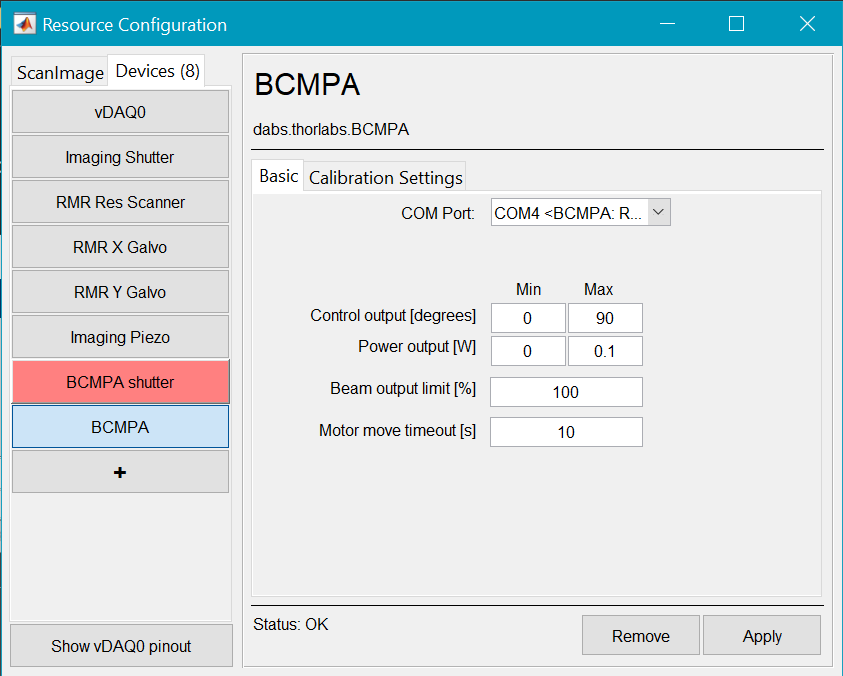Click the plus button to add device
The width and height of the screenshot is (843, 676).
[x=120, y=472]
